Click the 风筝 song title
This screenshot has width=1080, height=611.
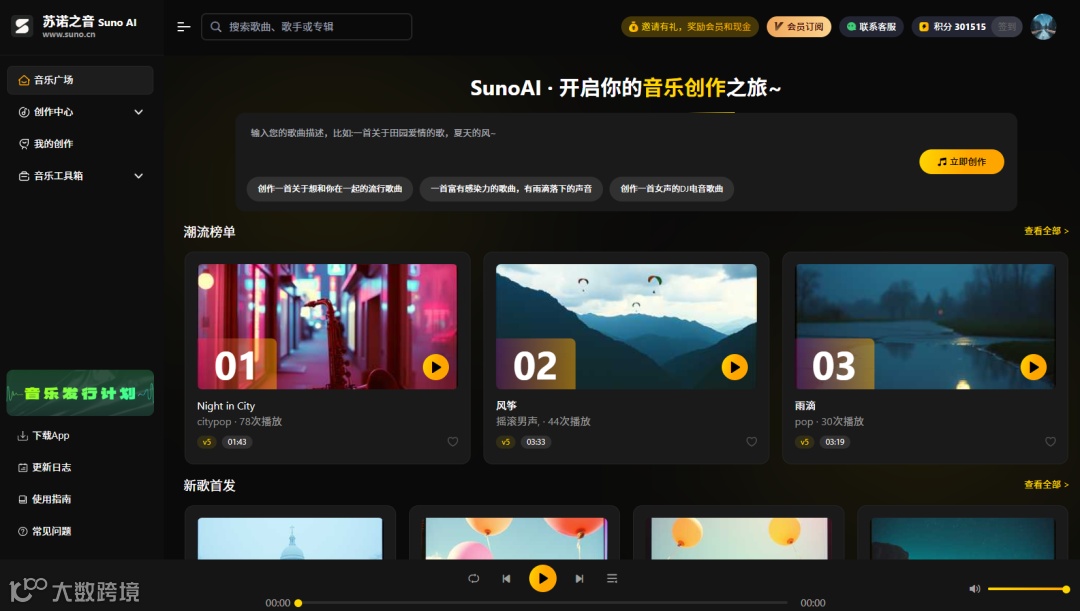tap(506, 406)
